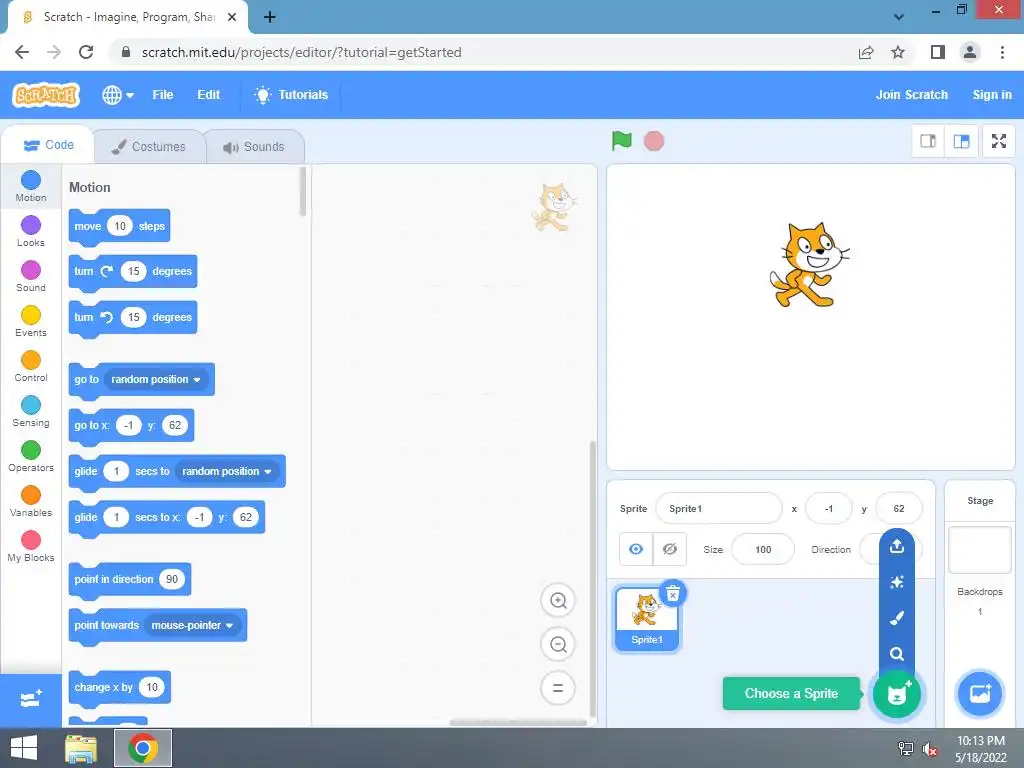Click the change x by 10 block
This screenshot has width=1024, height=768.
[x=120, y=688]
